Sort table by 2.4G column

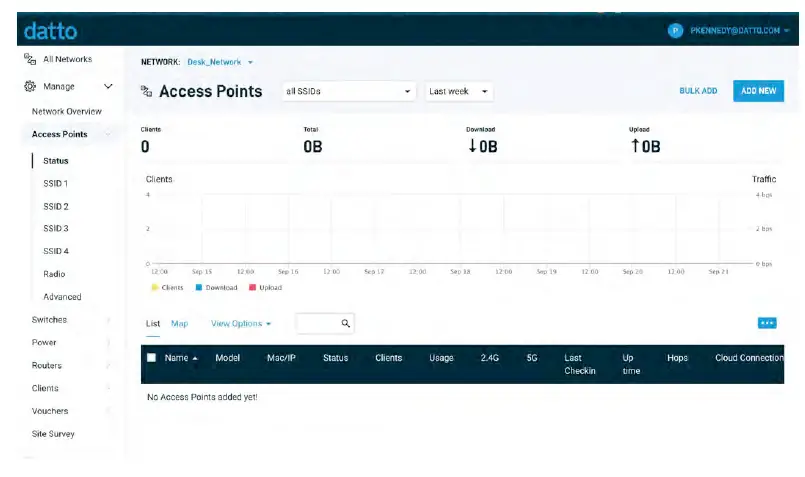point(490,358)
